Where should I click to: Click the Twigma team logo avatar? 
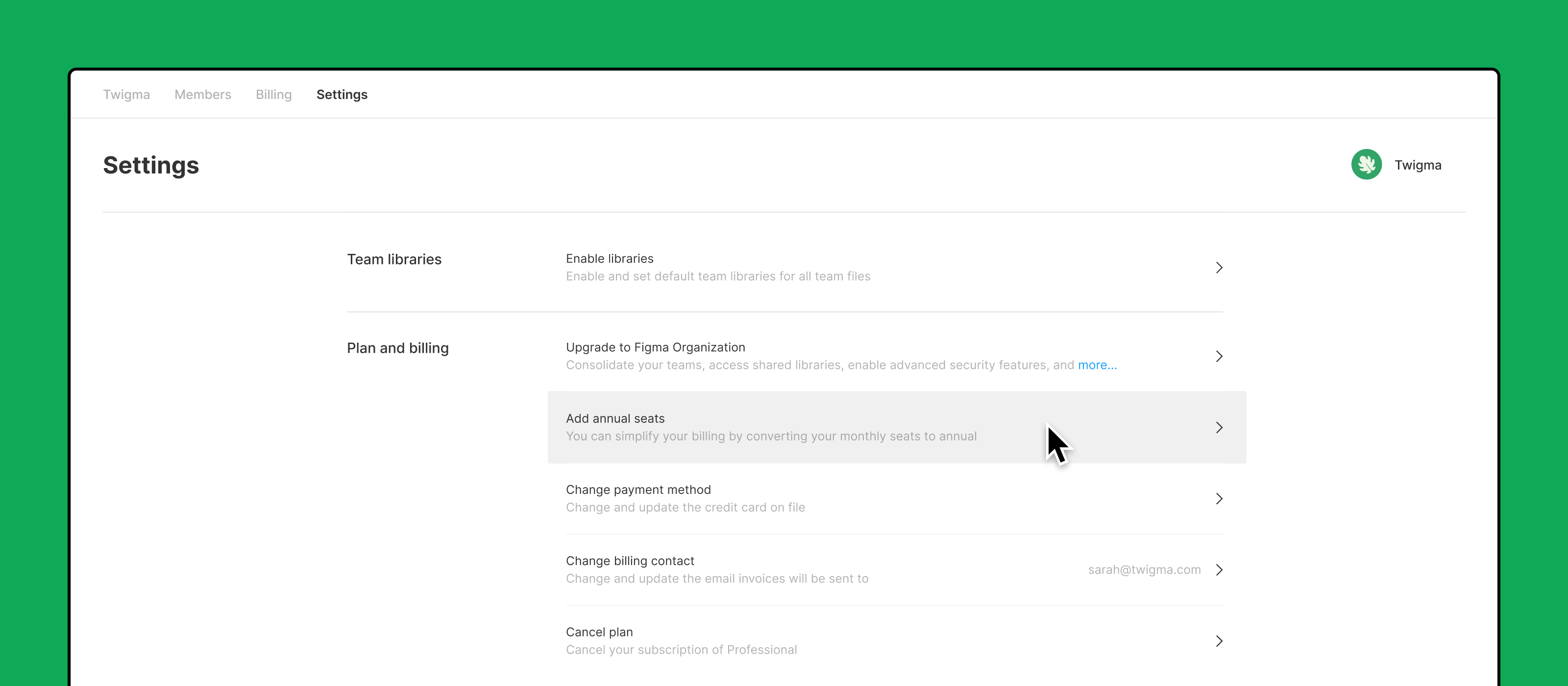click(1366, 164)
